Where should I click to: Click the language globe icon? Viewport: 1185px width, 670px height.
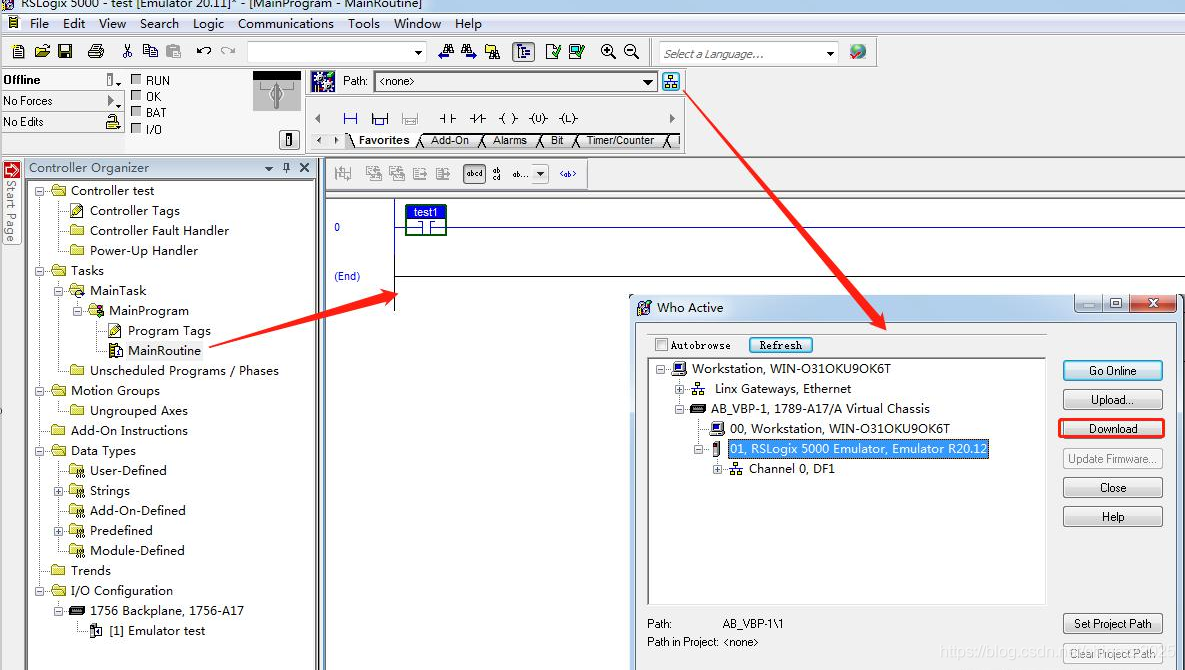pyautogui.click(x=857, y=52)
